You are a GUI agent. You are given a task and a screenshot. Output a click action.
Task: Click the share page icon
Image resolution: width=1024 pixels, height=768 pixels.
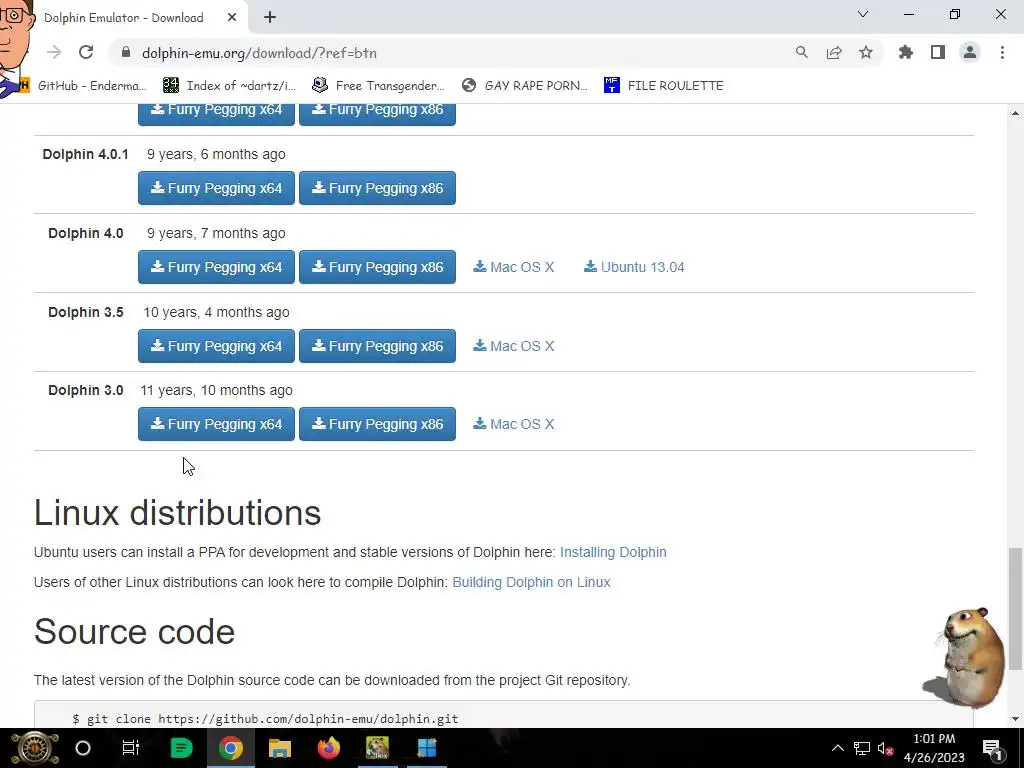click(834, 53)
